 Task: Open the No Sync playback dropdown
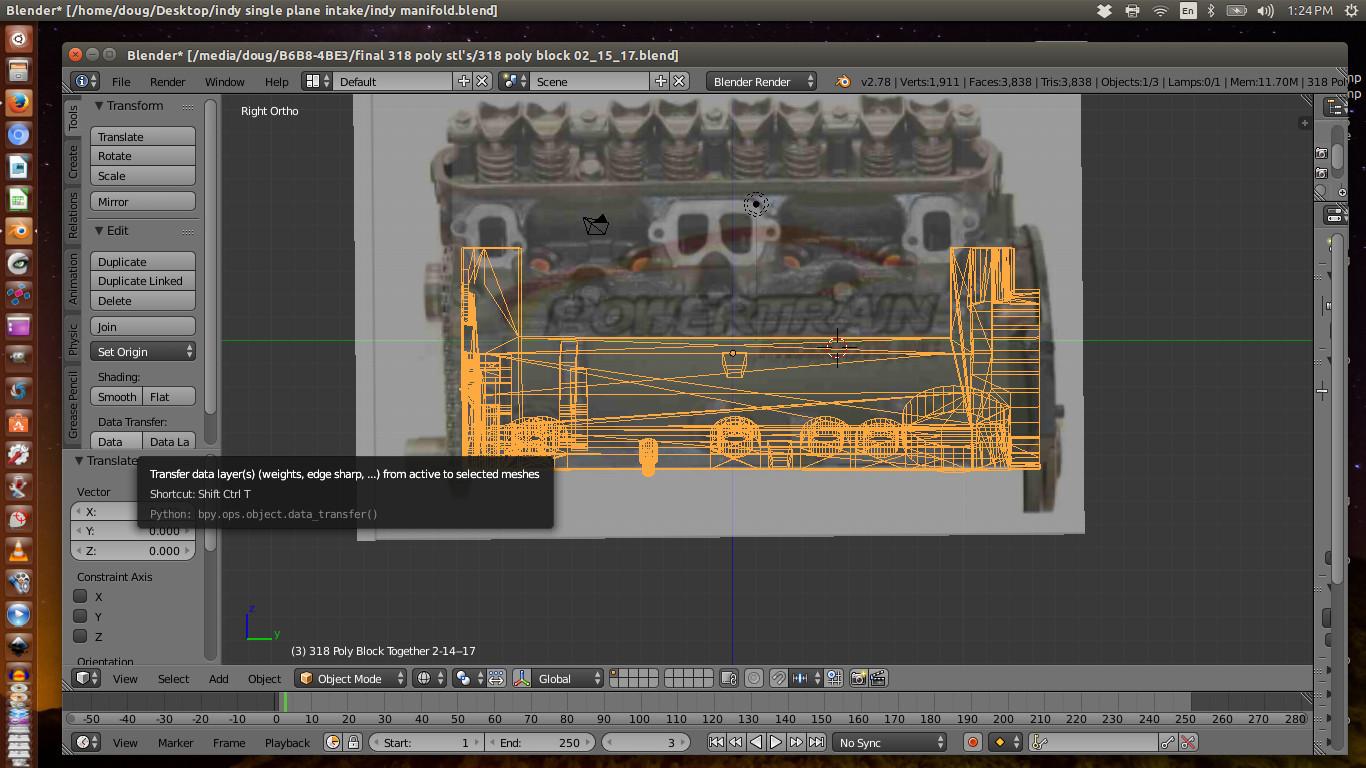click(888, 742)
